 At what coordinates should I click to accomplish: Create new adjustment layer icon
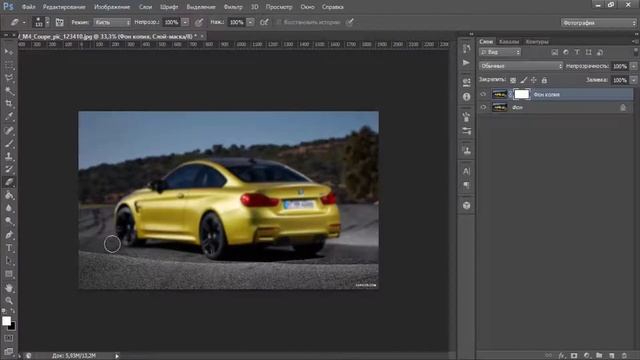point(587,356)
